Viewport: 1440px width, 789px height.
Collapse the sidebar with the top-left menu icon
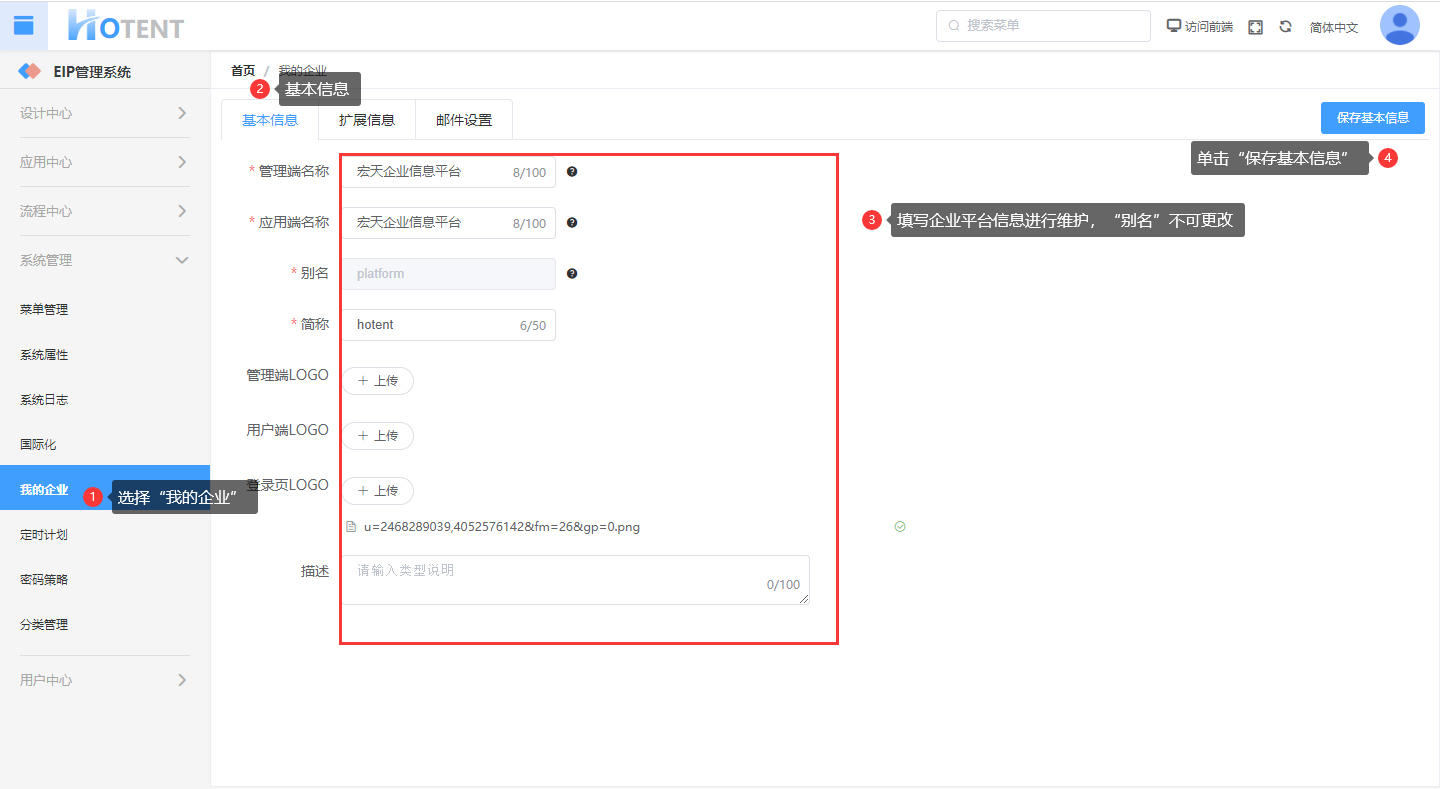coord(24,25)
